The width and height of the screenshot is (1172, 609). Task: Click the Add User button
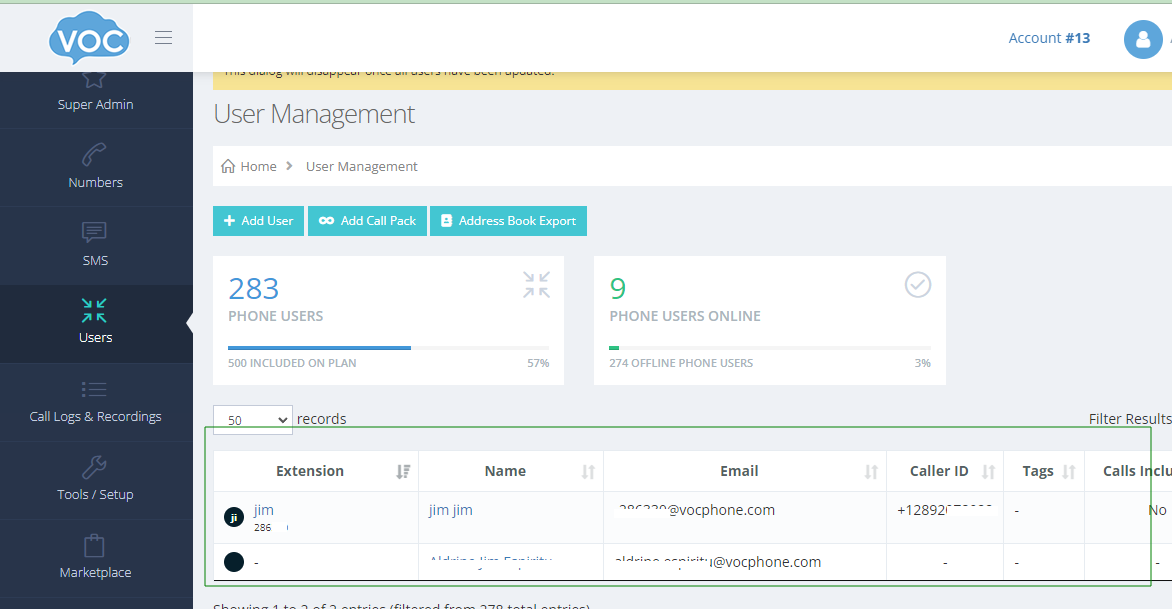[x=258, y=221]
